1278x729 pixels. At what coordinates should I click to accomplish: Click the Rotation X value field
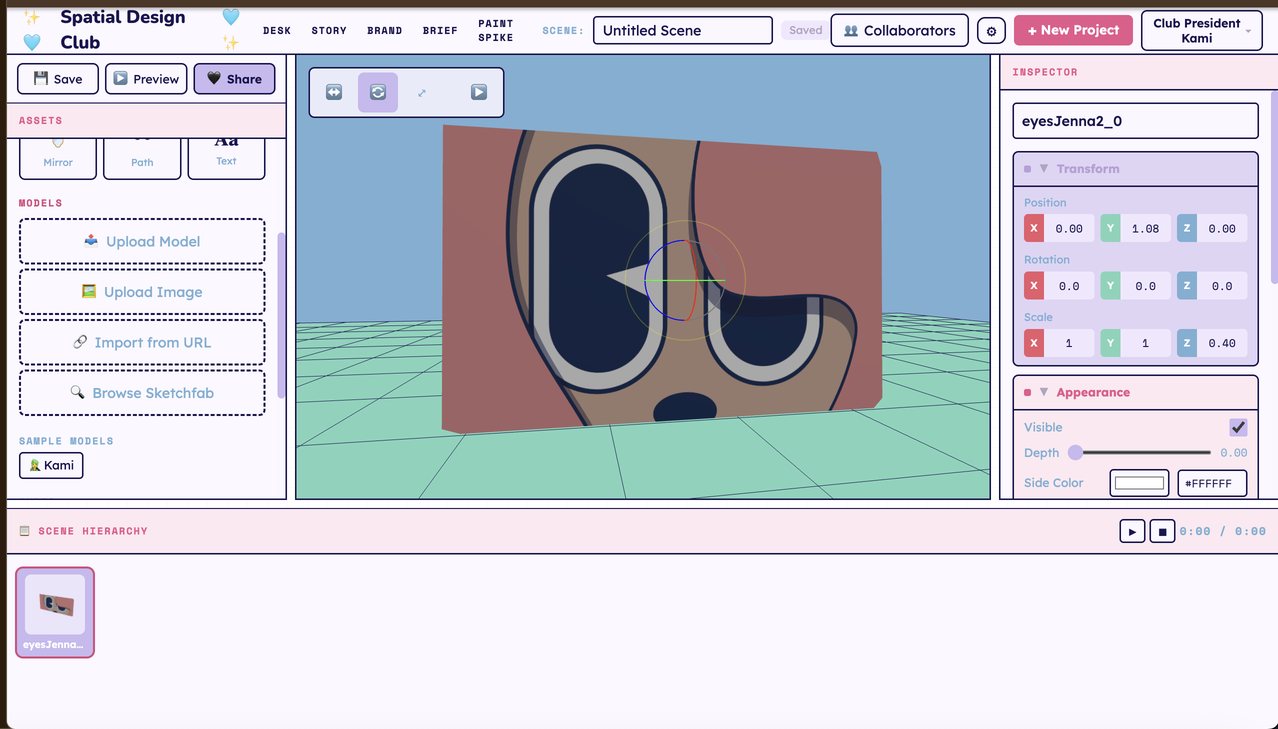click(1069, 286)
